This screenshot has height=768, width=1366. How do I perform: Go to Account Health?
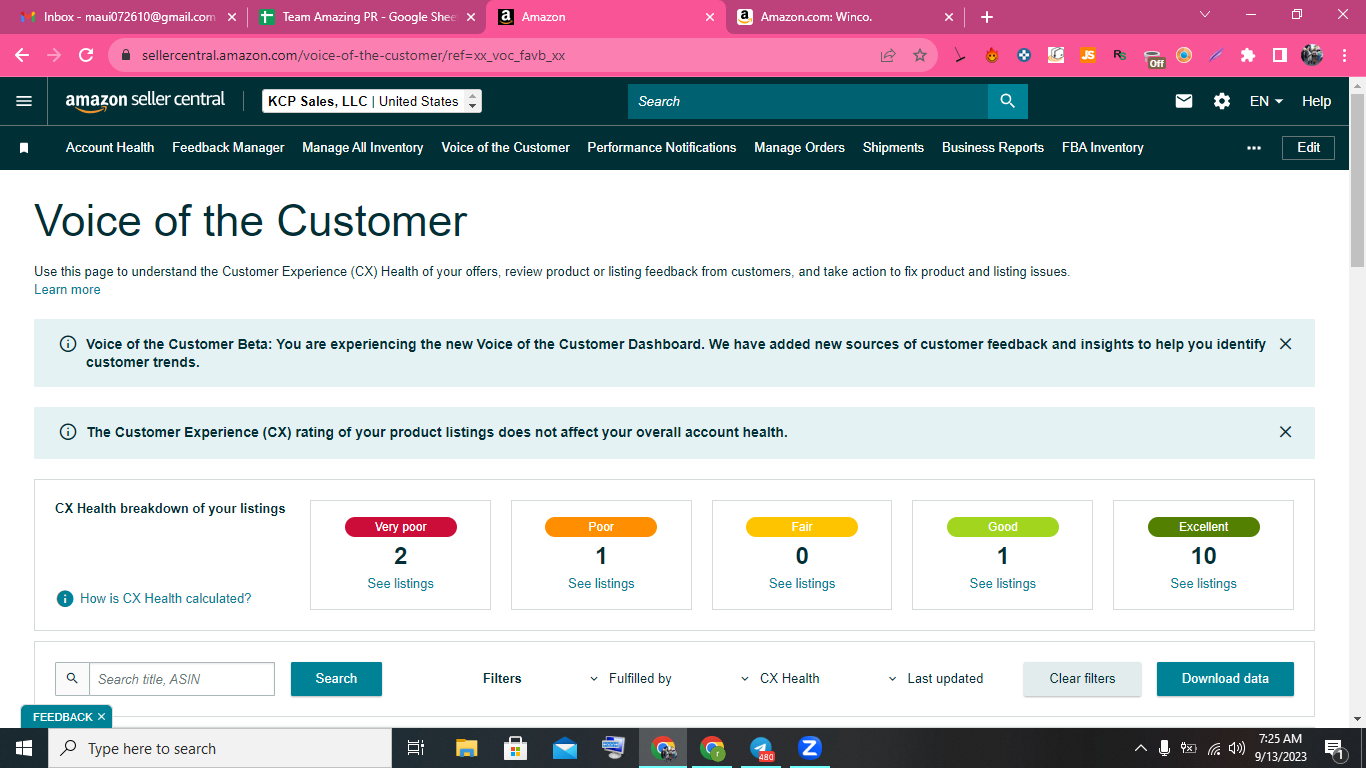tap(110, 148)
